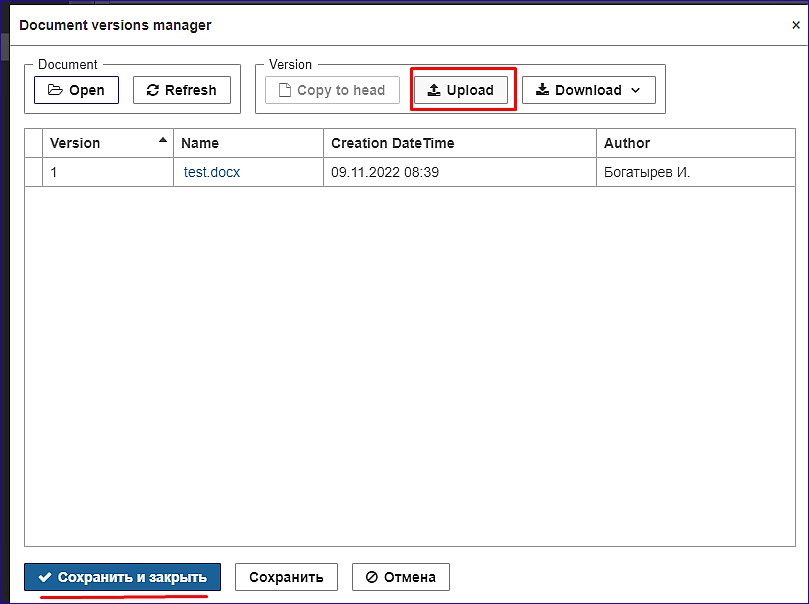
Task: Click the circular arrows Refresh icon
Action: [x=153, y=90]
